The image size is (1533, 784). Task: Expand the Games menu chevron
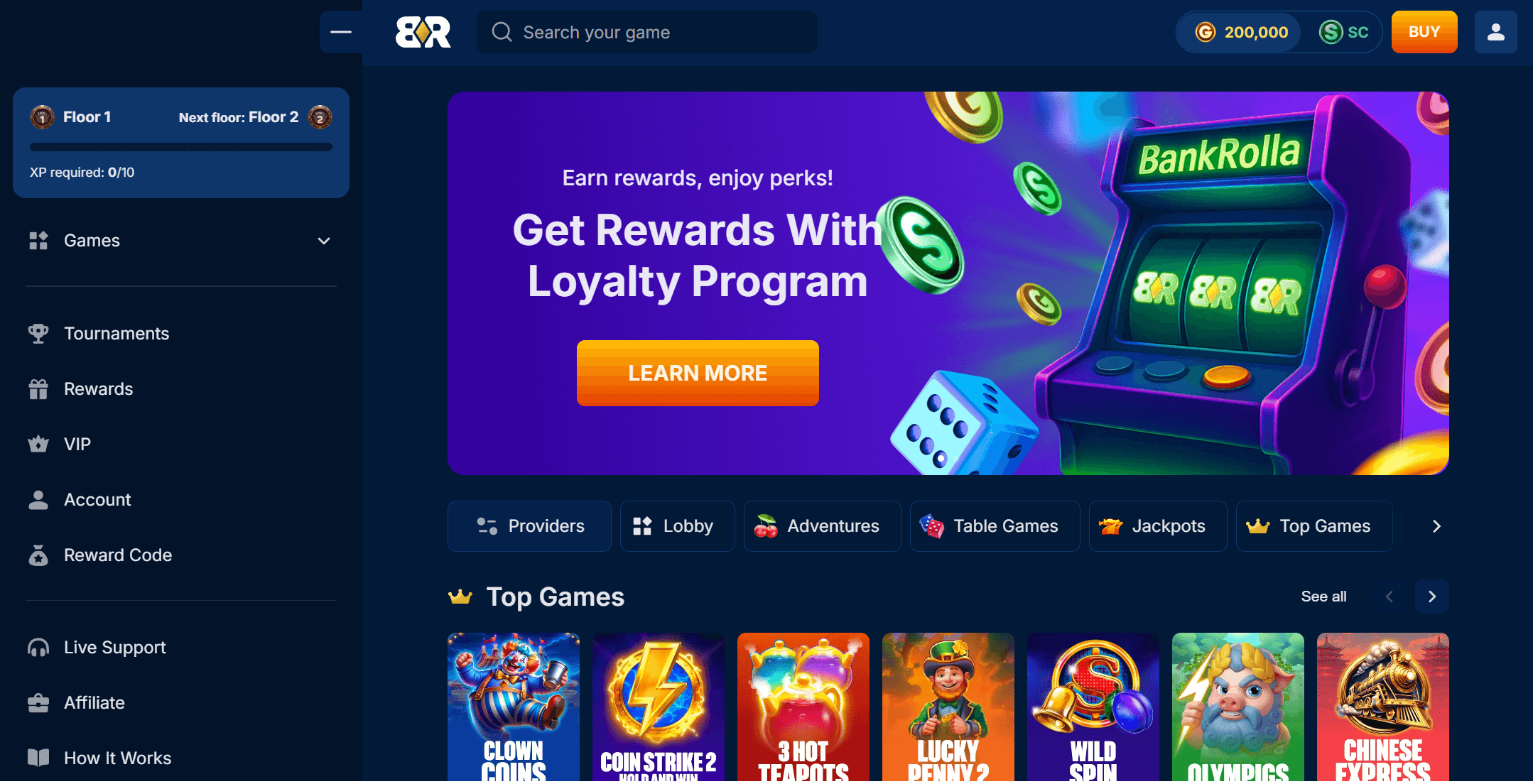pyautogui.click(x=324, y=241)
